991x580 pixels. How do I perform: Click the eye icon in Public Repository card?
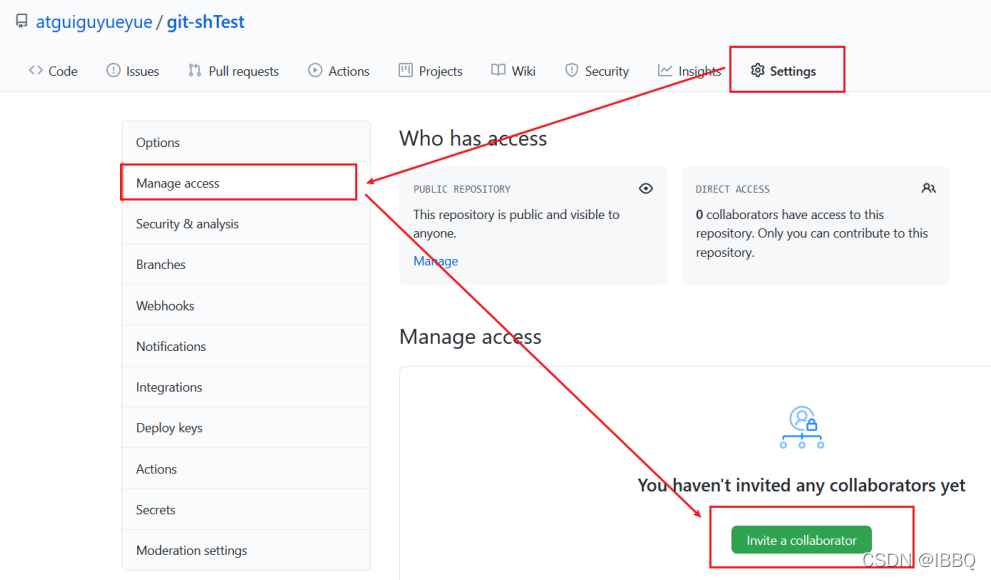645,188
